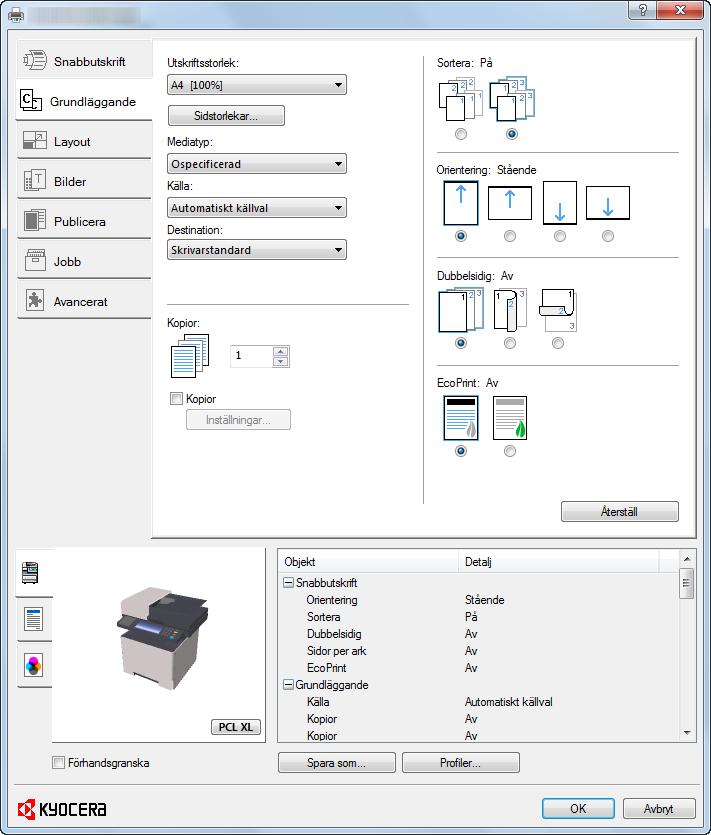Open the Avancerat tab

pos(84,301)
